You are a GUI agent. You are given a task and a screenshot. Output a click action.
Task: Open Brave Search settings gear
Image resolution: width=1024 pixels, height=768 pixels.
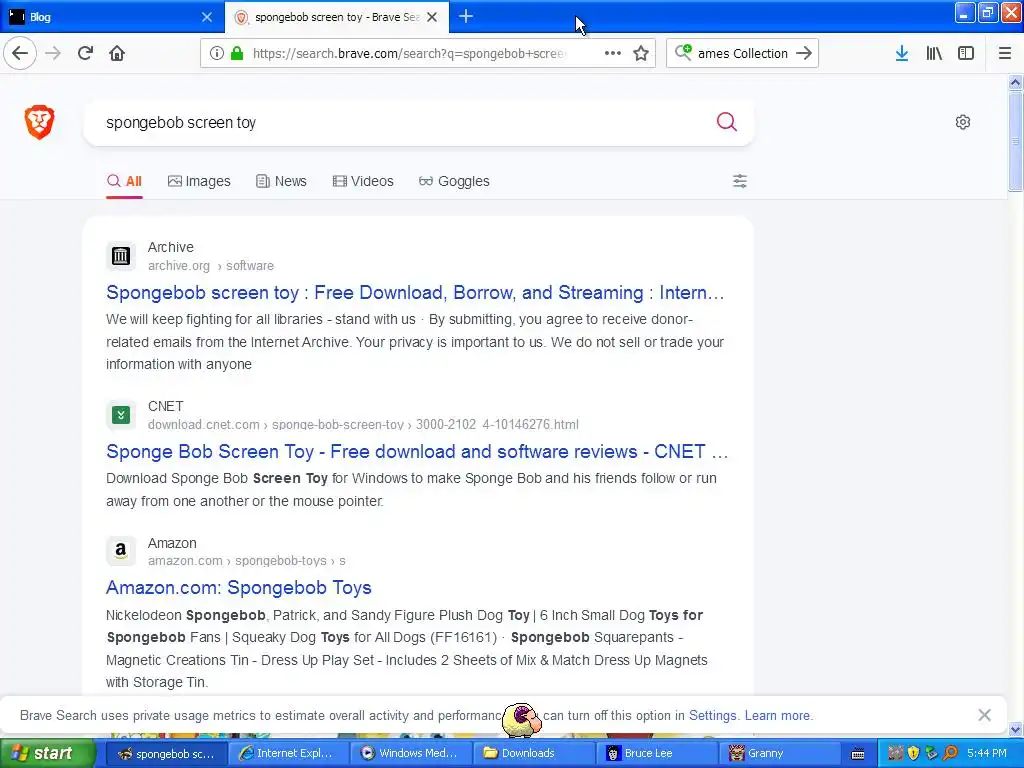point(963,121)
